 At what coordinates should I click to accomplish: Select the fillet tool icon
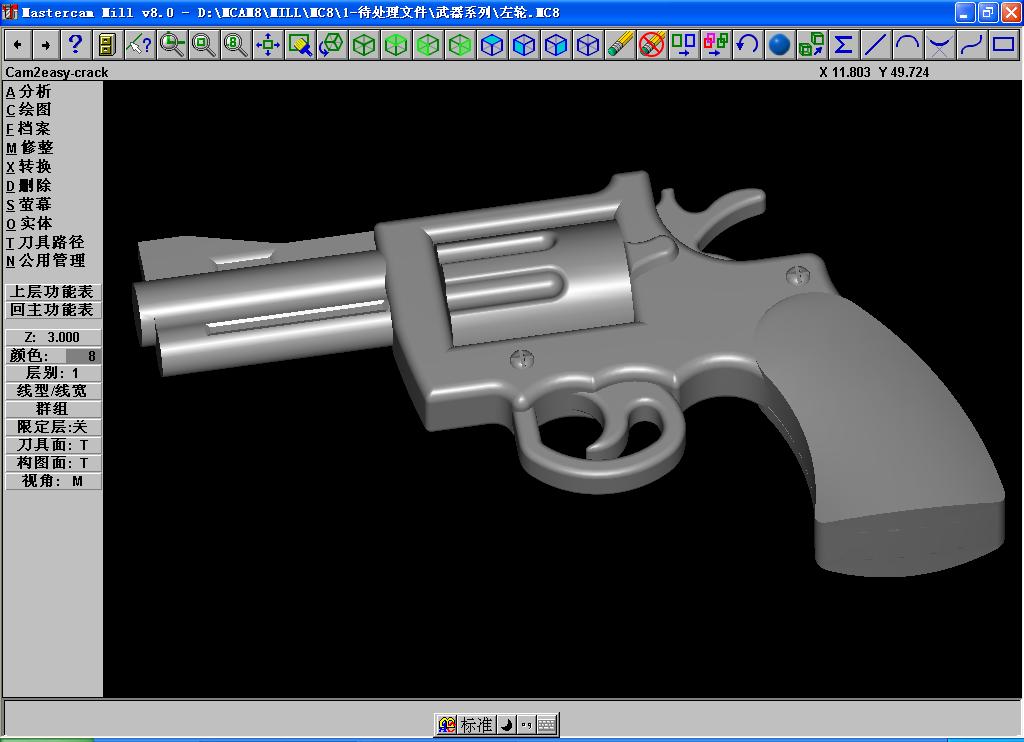click(x=940, y=45)
